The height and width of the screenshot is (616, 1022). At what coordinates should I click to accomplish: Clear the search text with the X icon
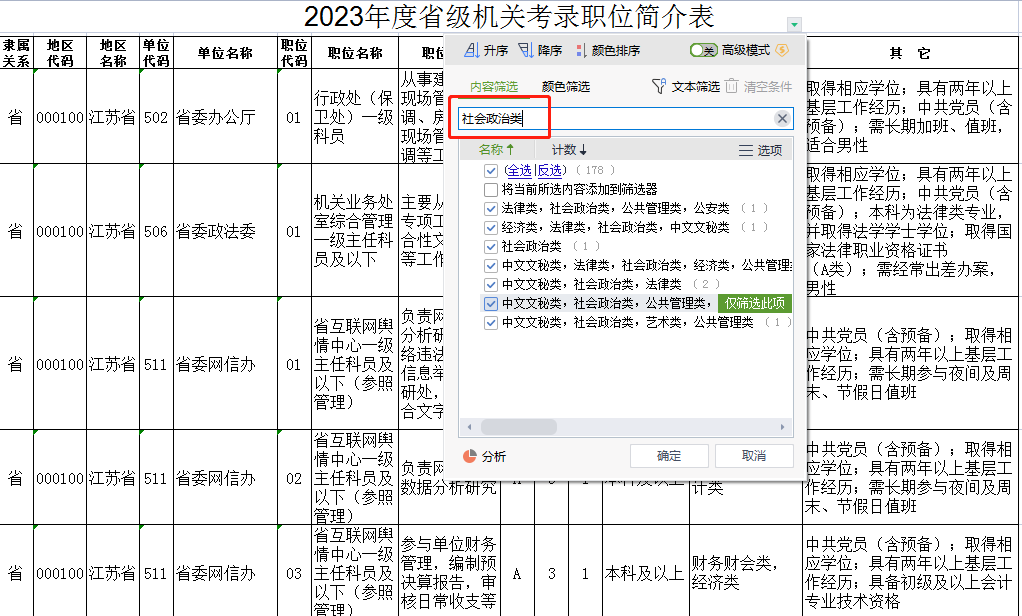(782, 118)
